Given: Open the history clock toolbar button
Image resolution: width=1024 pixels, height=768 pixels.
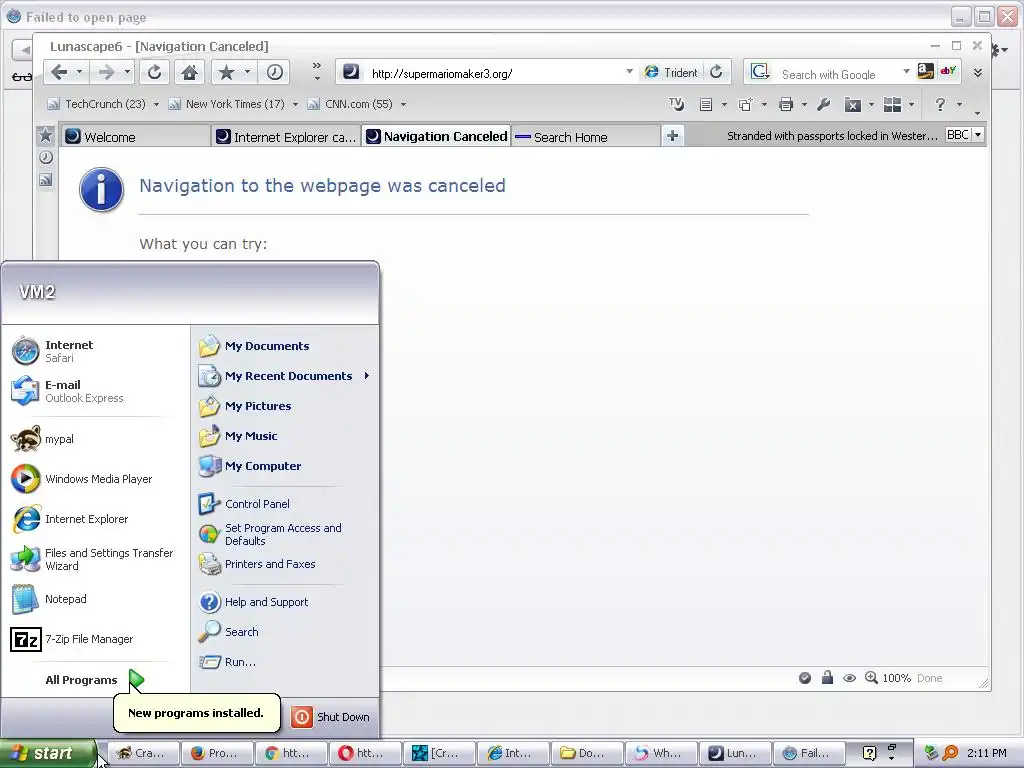Looking at the screenshot, I should (x=274, y=72).
